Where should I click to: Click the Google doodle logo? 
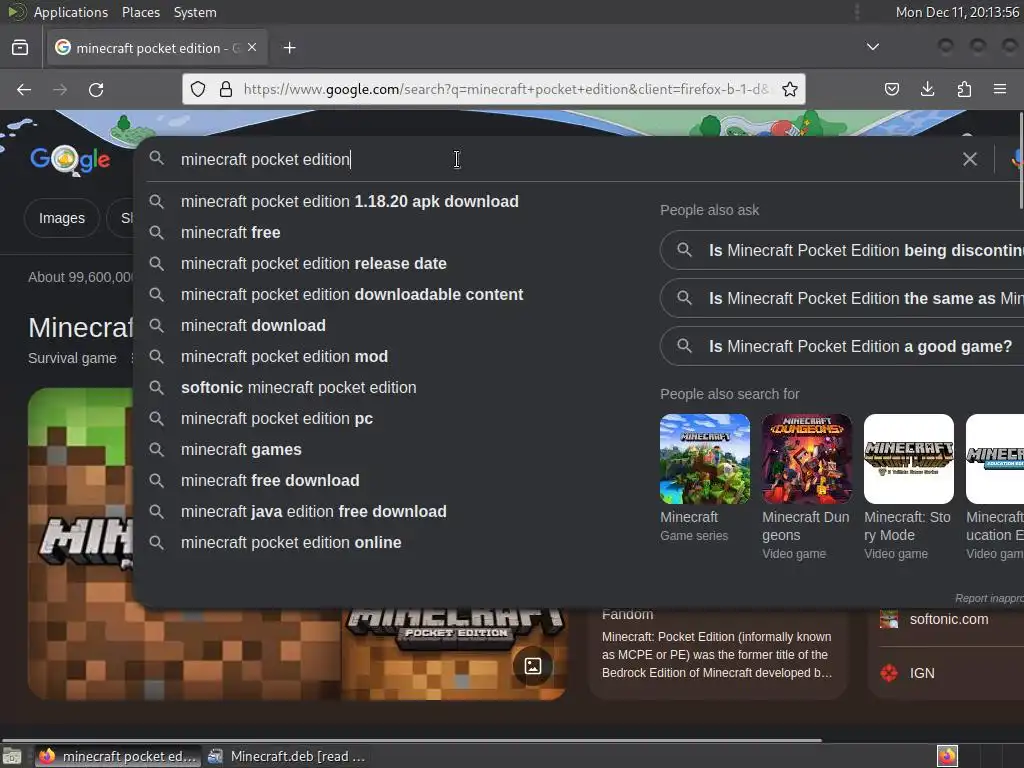pos(71,159)
